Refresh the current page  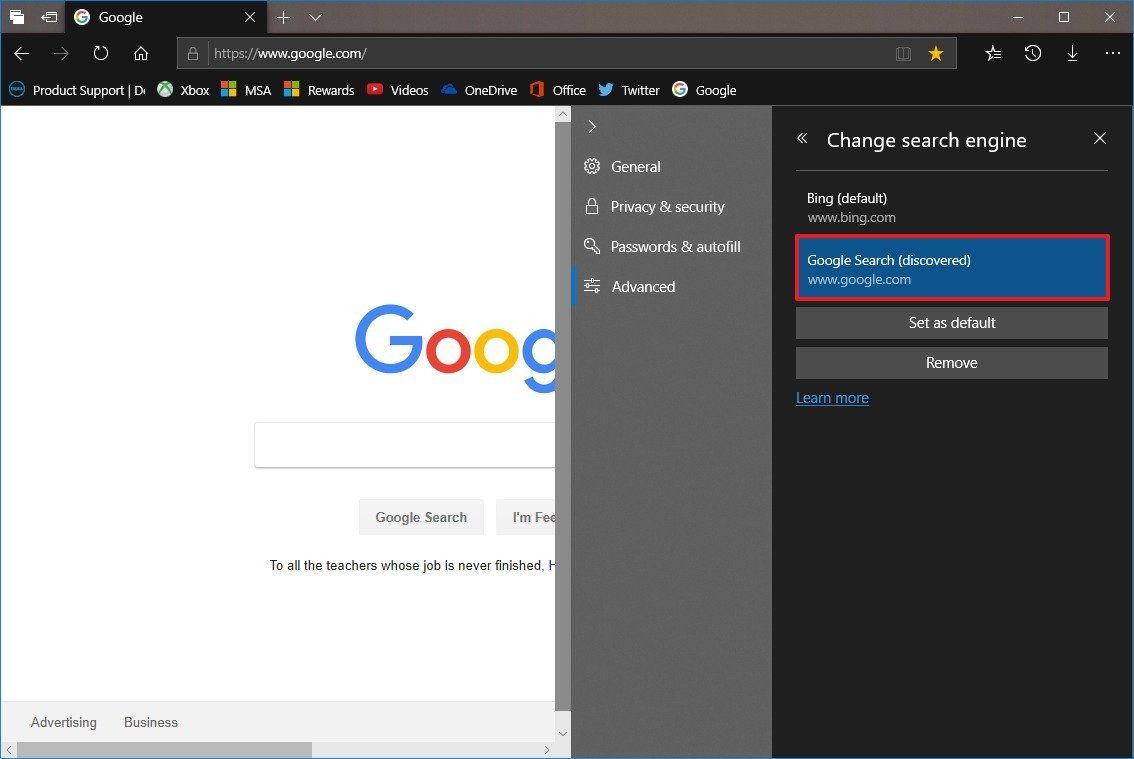click(x=100, y=53)
